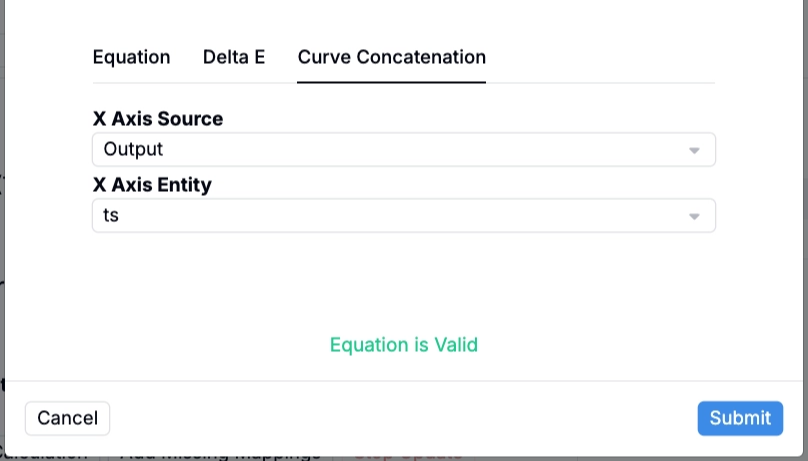Click the blank tab bar area right of Curve Concatenation
The width and height of the screenshot is (808, 461).
(600, 57)
